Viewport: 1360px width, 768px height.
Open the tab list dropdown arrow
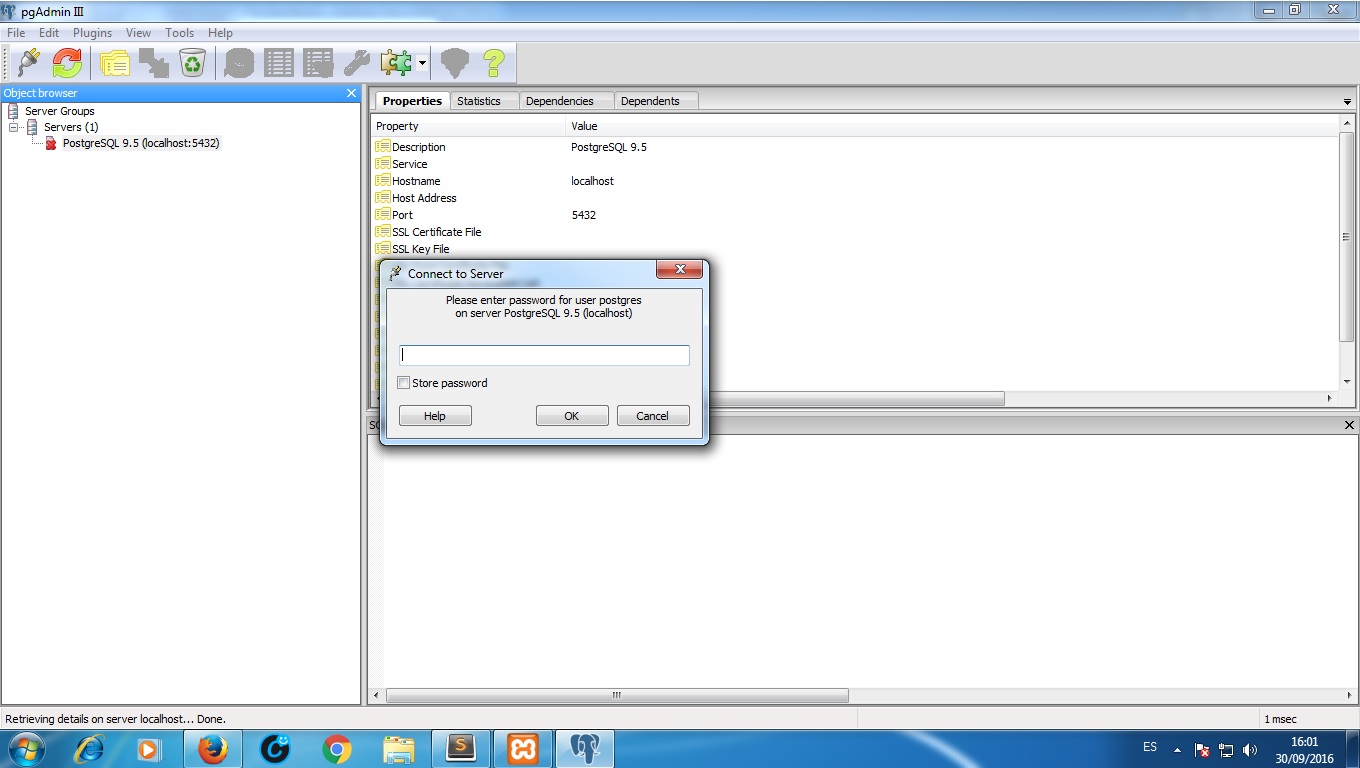(1347, 102)
